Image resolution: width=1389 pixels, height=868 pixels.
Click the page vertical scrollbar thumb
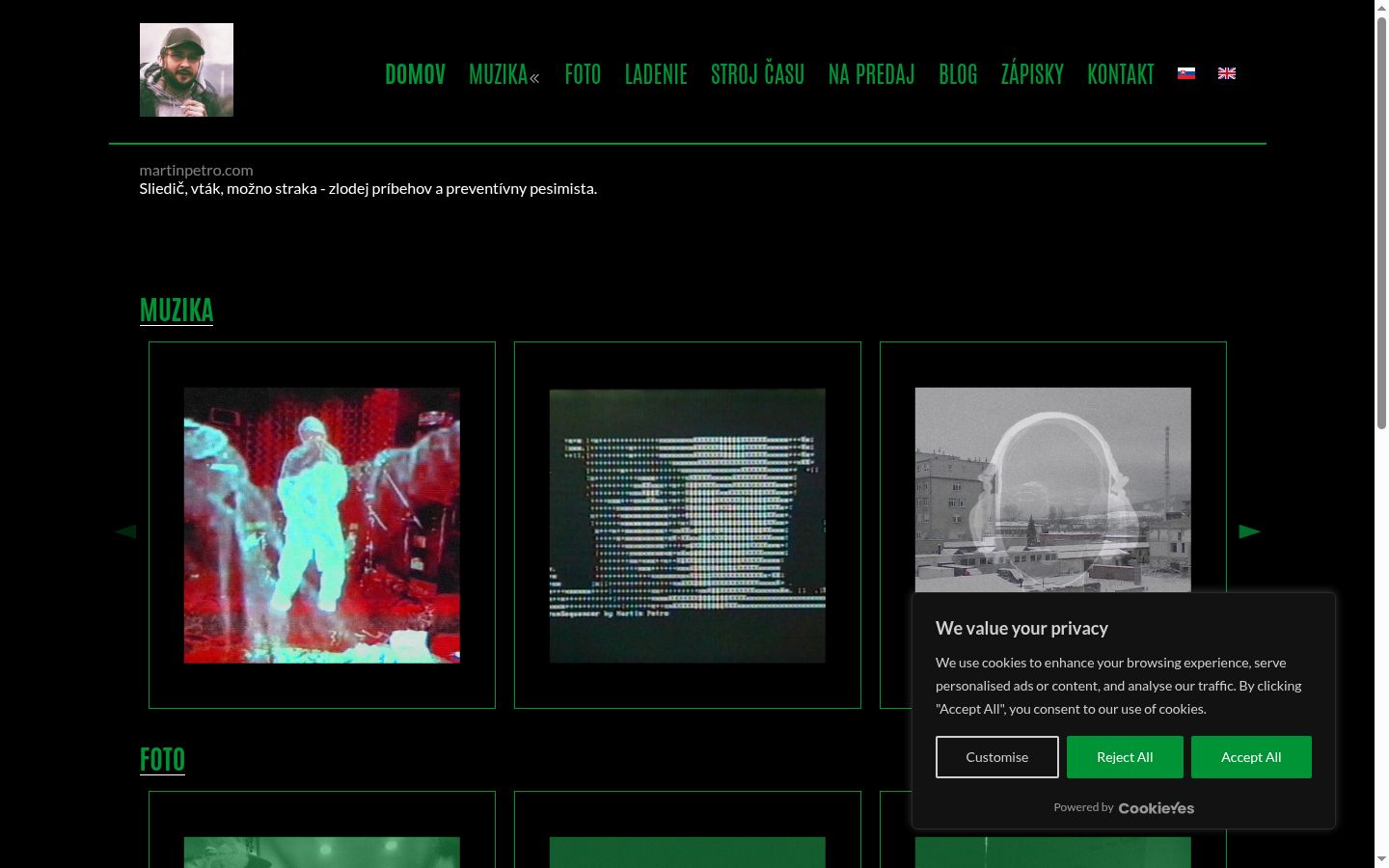click(1381, 222)
